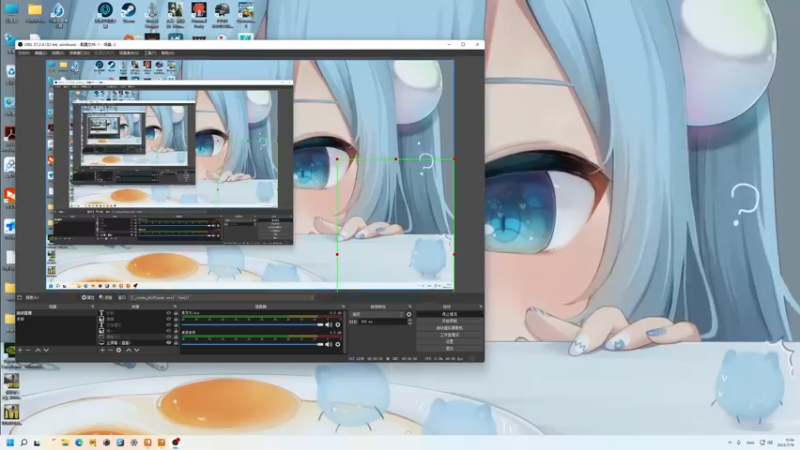Pop out the Audio Mixer dock panel
The width and height of the screenshot is (800, 450).
point(343,307)
